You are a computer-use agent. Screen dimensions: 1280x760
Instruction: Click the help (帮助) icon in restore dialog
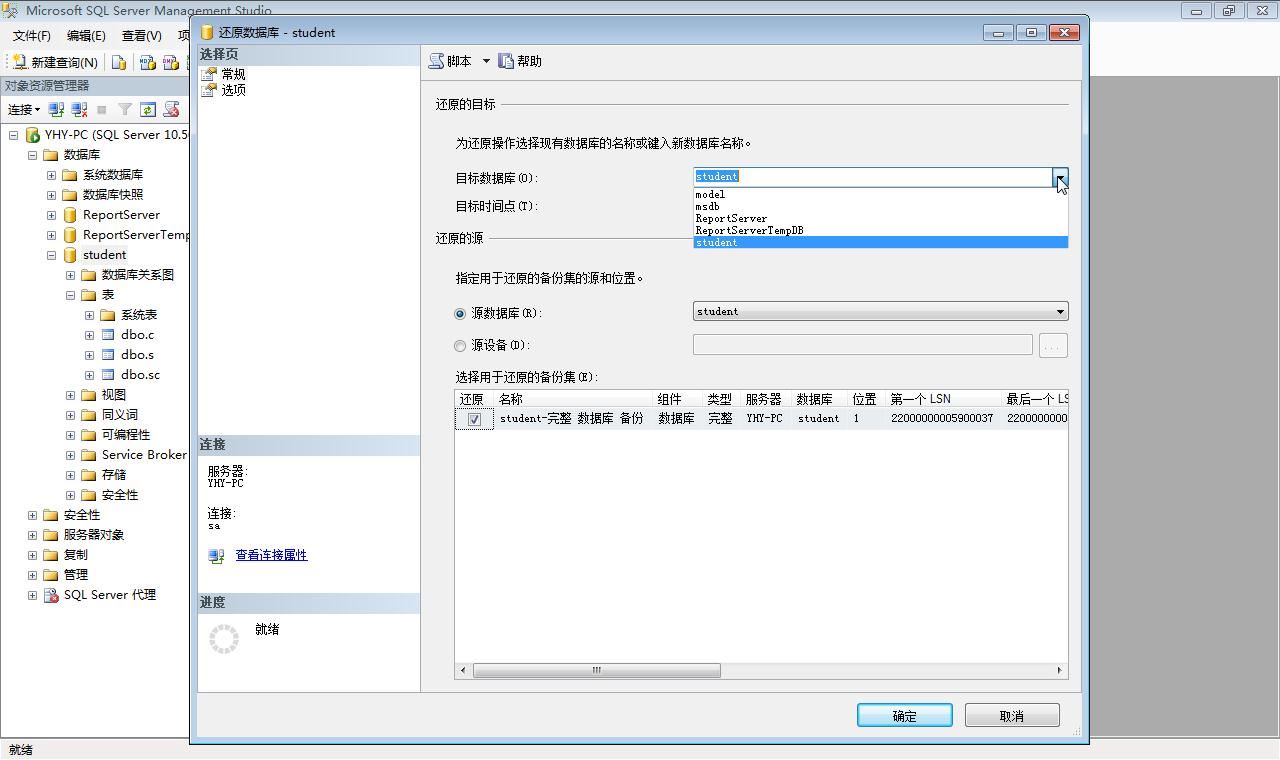(506, 61)
